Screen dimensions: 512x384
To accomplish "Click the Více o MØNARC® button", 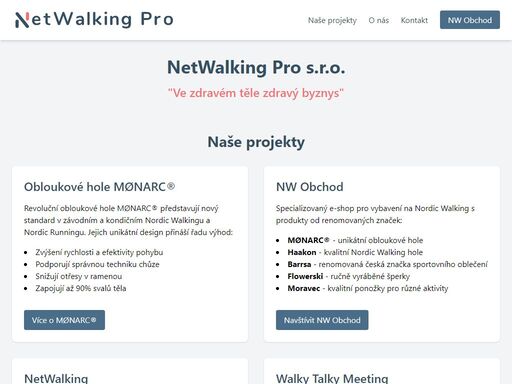I will click(64, 320).
